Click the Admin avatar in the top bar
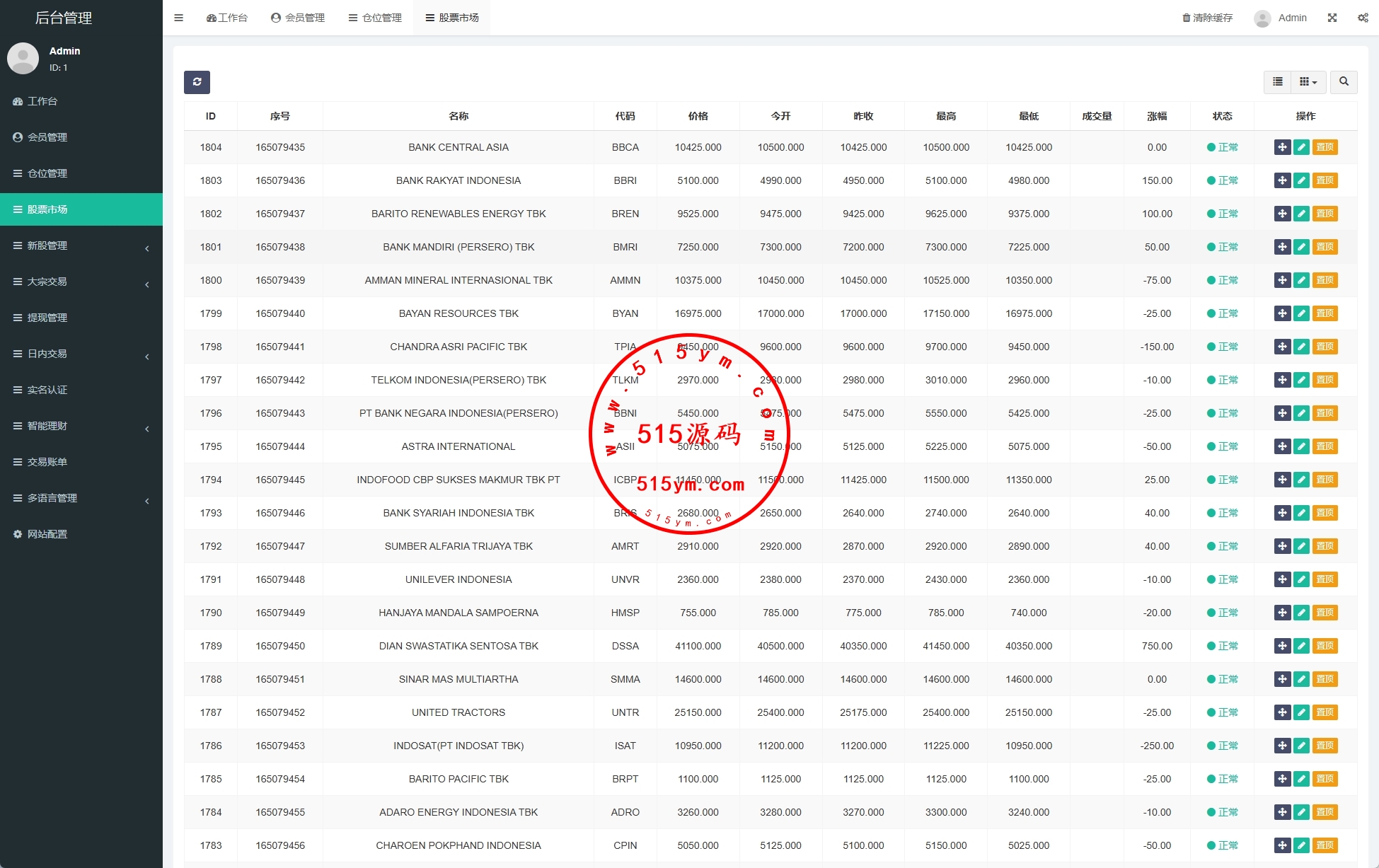The height and width of the screenshot is (868, 1379). [x=1262, y=18]
